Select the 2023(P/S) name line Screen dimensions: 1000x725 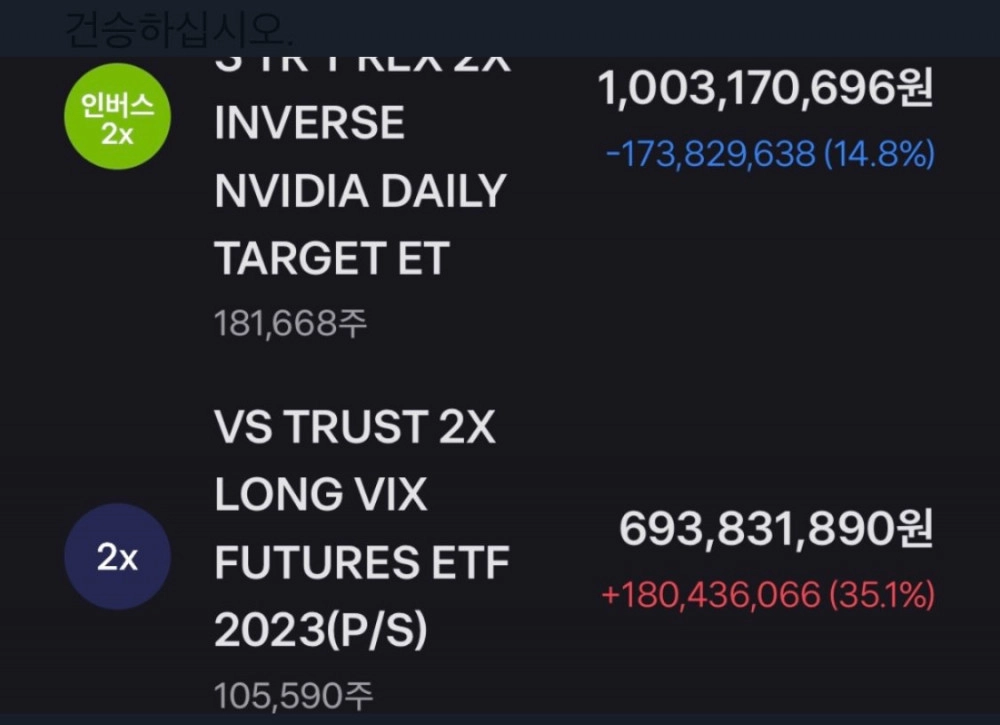coord(321,629)
